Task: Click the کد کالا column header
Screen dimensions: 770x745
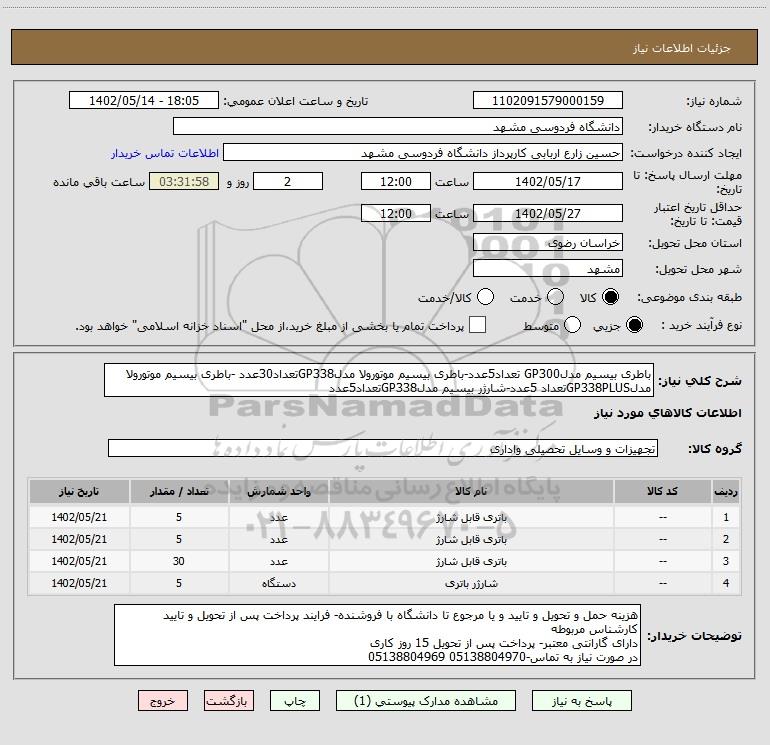Action: click(x=662, y=492)
